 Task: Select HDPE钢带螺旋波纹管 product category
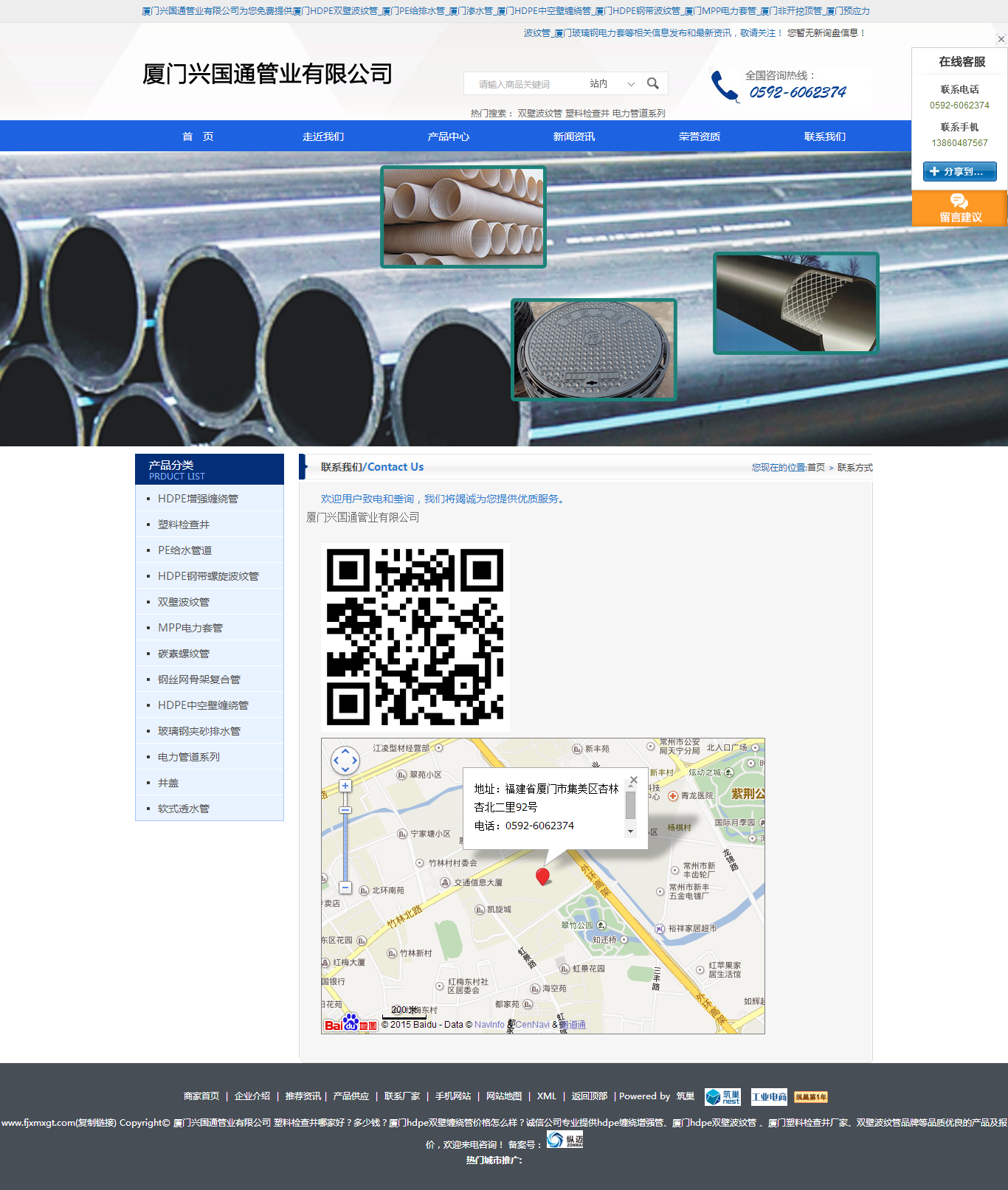(x=208, y=576)
